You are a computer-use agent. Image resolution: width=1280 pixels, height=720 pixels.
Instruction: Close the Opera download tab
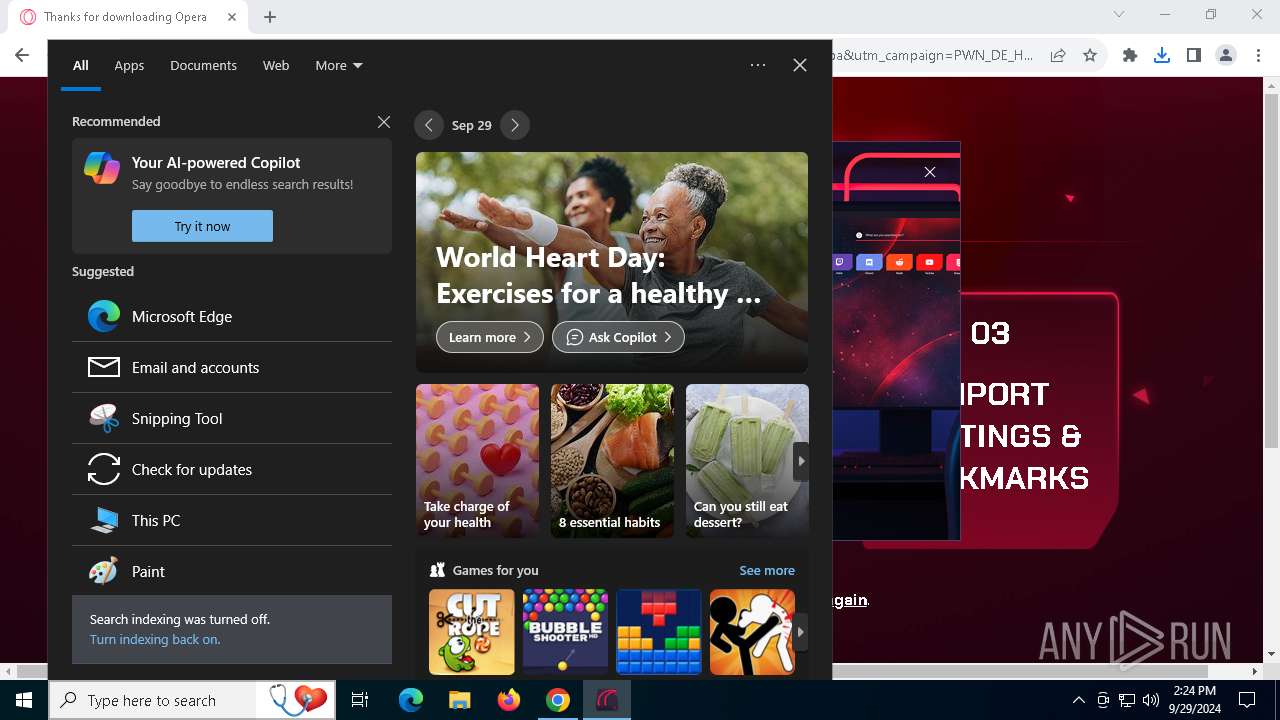[232, 17]
